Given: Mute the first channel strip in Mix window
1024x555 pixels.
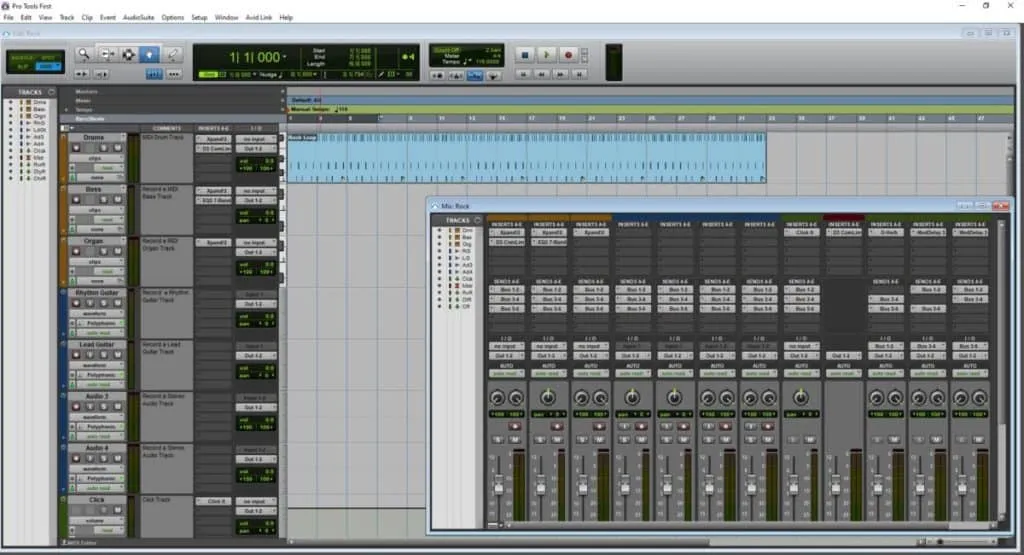Looking at the screenshot, I should pos(515,440).
